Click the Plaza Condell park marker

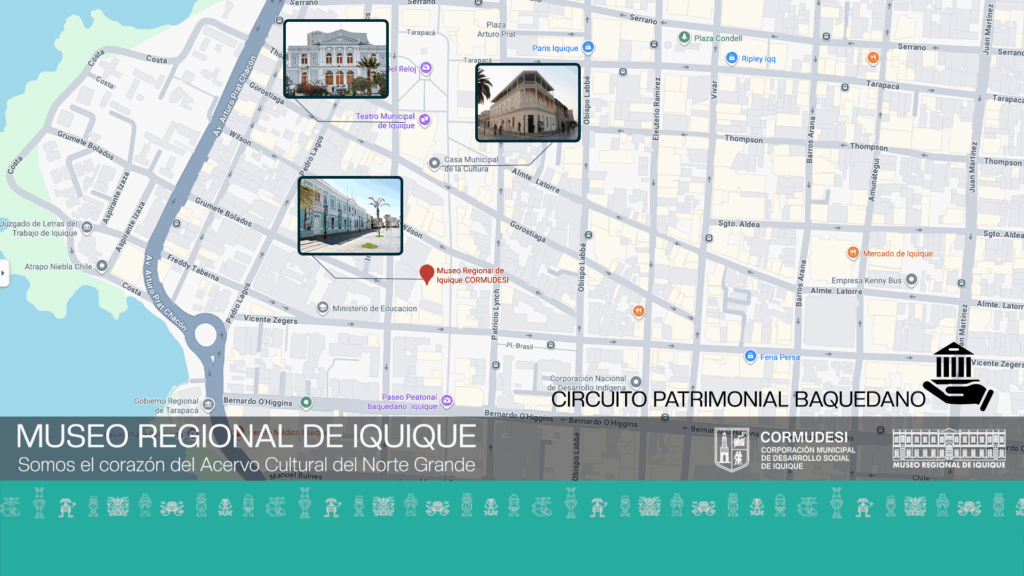(x=684, y=38)
